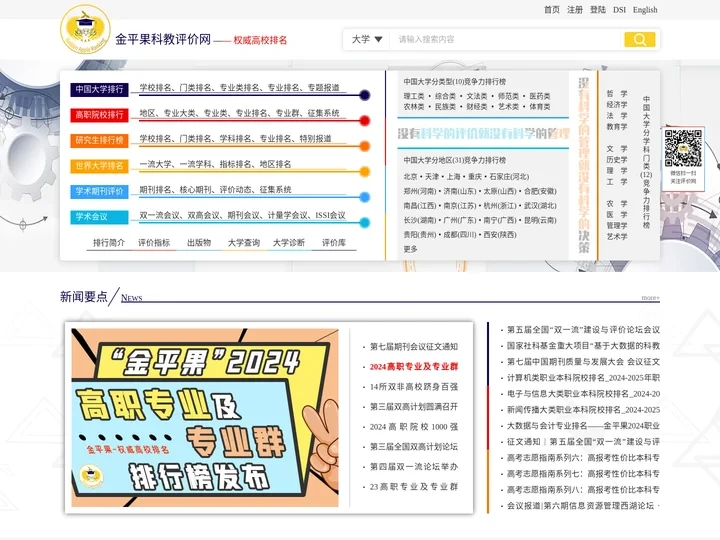Open the 注册 link
The height and width of the screenshot is (540, 720).
[574, 10]
